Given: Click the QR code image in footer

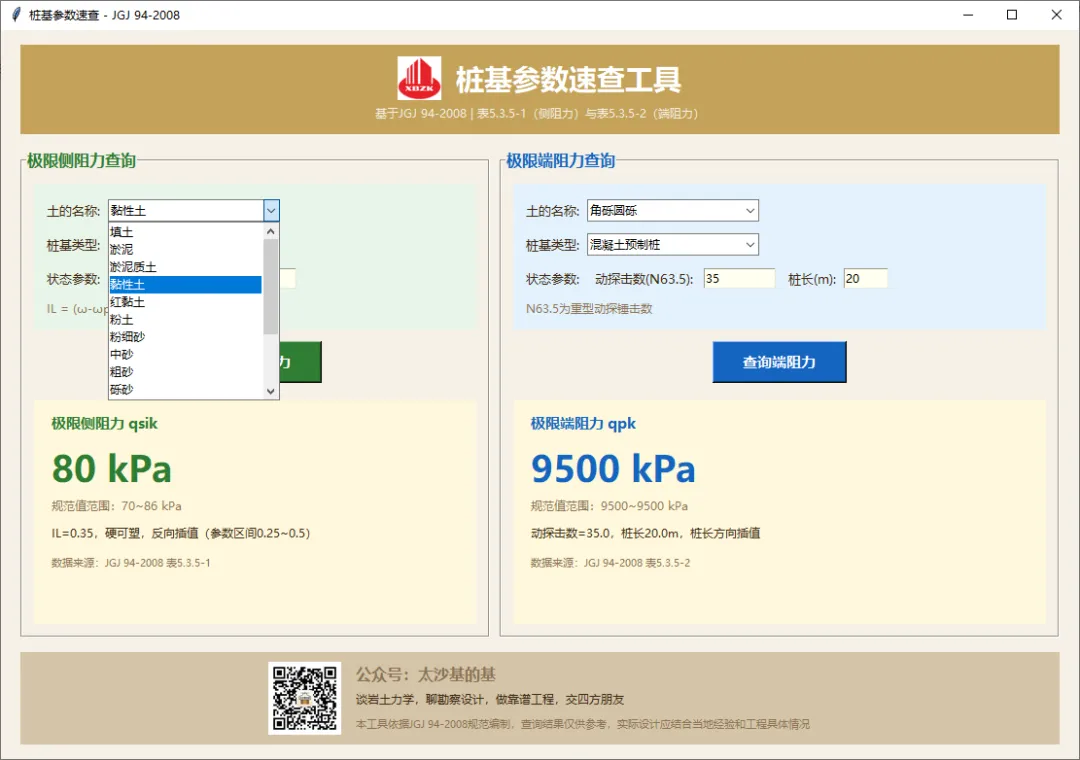Looking at the screenshot, I should tap(304, 698).
